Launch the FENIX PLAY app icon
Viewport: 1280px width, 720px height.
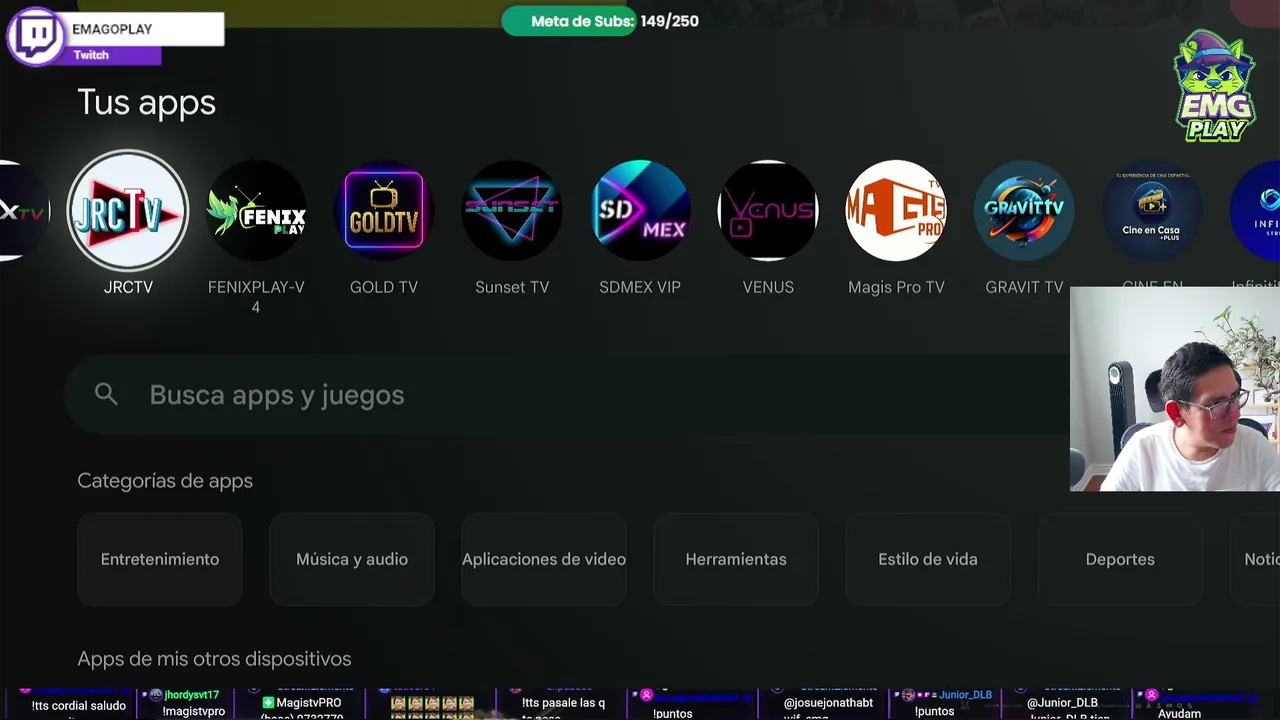click(256, 211)
